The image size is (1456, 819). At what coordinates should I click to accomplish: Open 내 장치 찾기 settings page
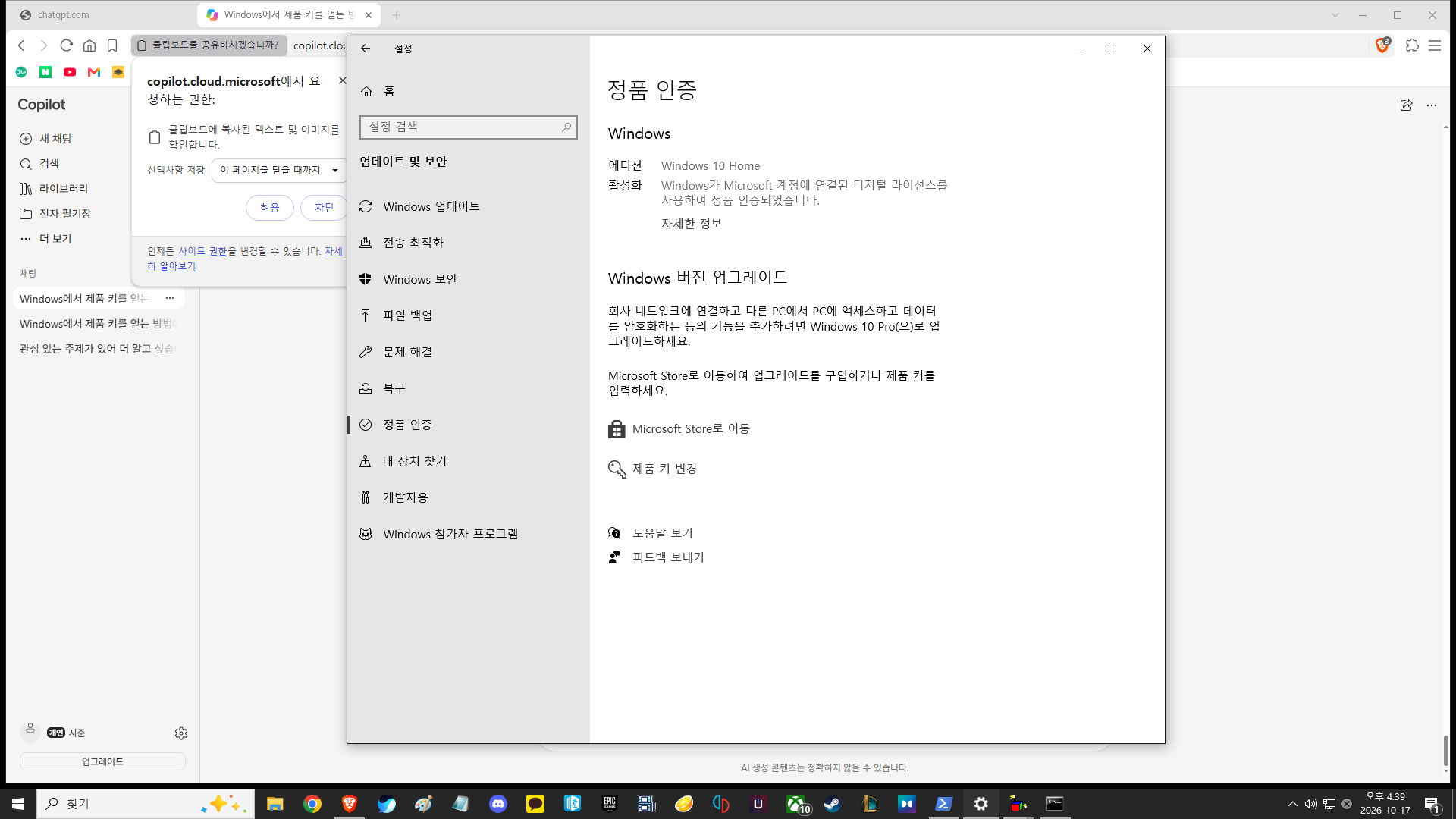(468, 461)
